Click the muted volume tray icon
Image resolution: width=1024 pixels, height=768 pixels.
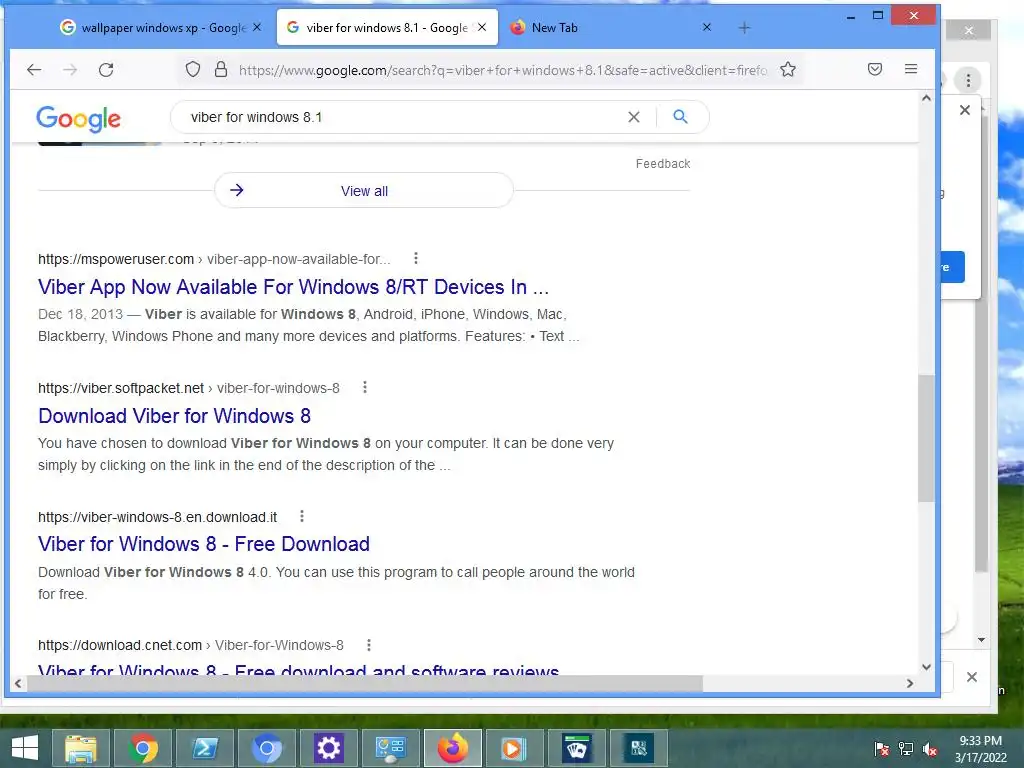(930, 749)
